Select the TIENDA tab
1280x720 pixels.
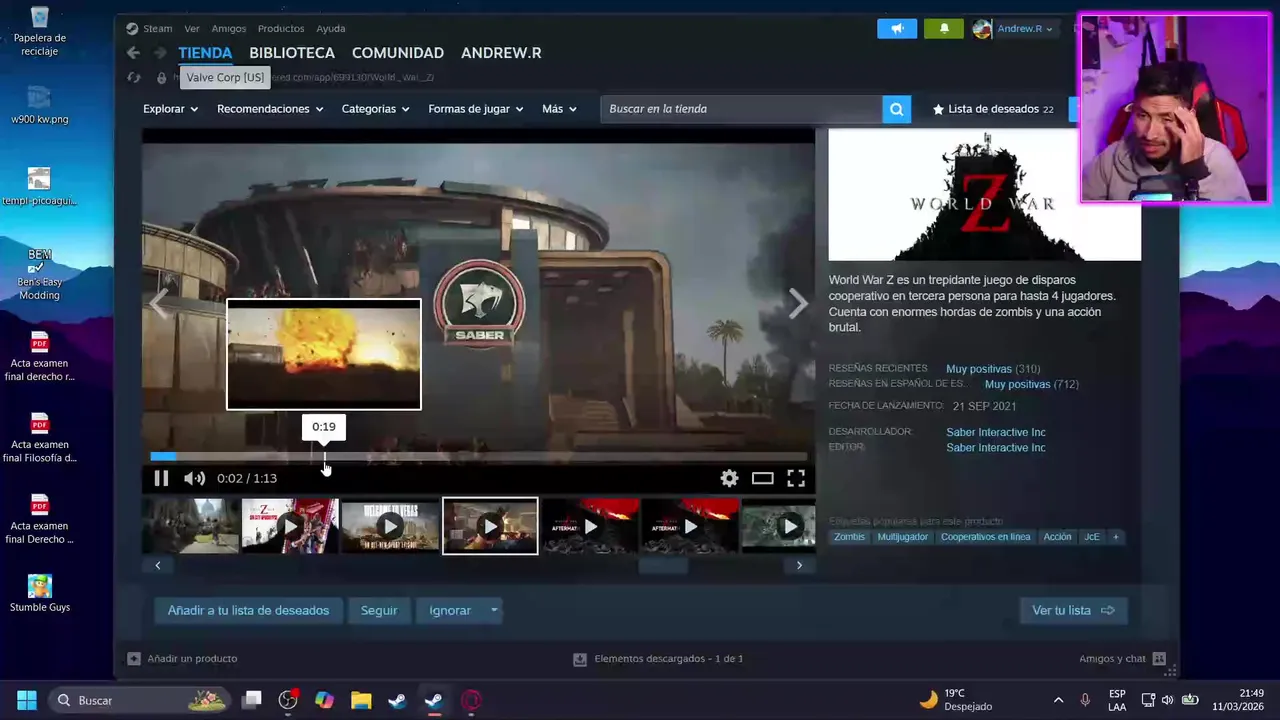205,53
